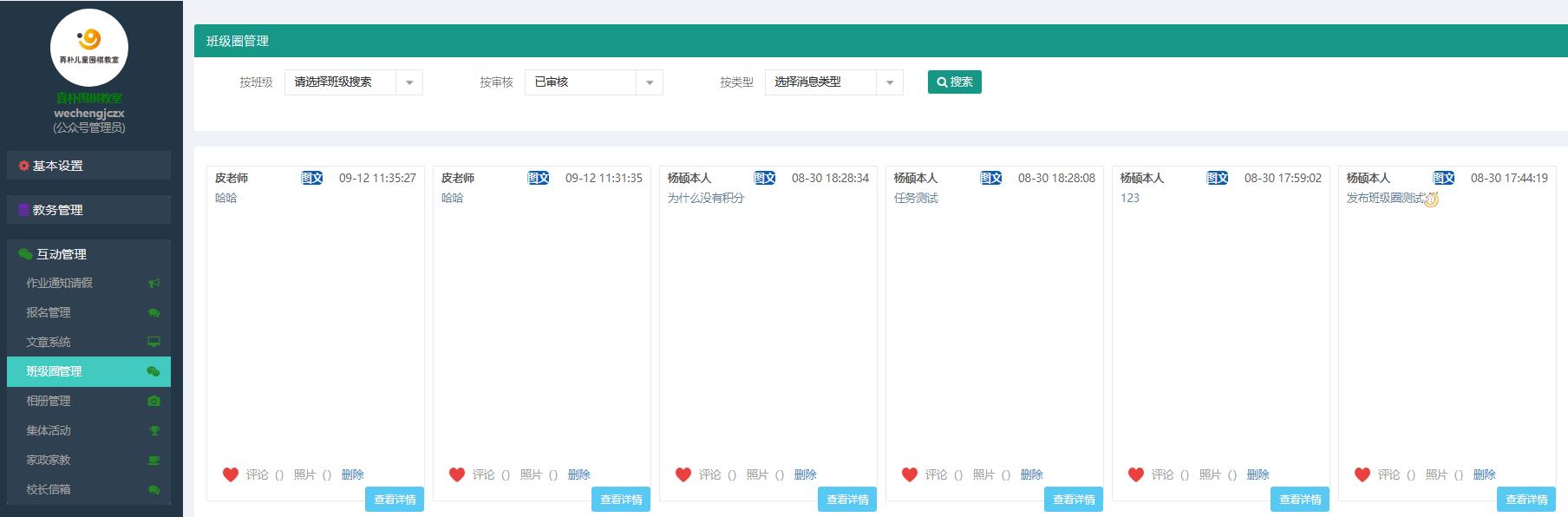Click the comment icon on 校长信箱 row
The image size is (1568, 517).
click(154, 489)
